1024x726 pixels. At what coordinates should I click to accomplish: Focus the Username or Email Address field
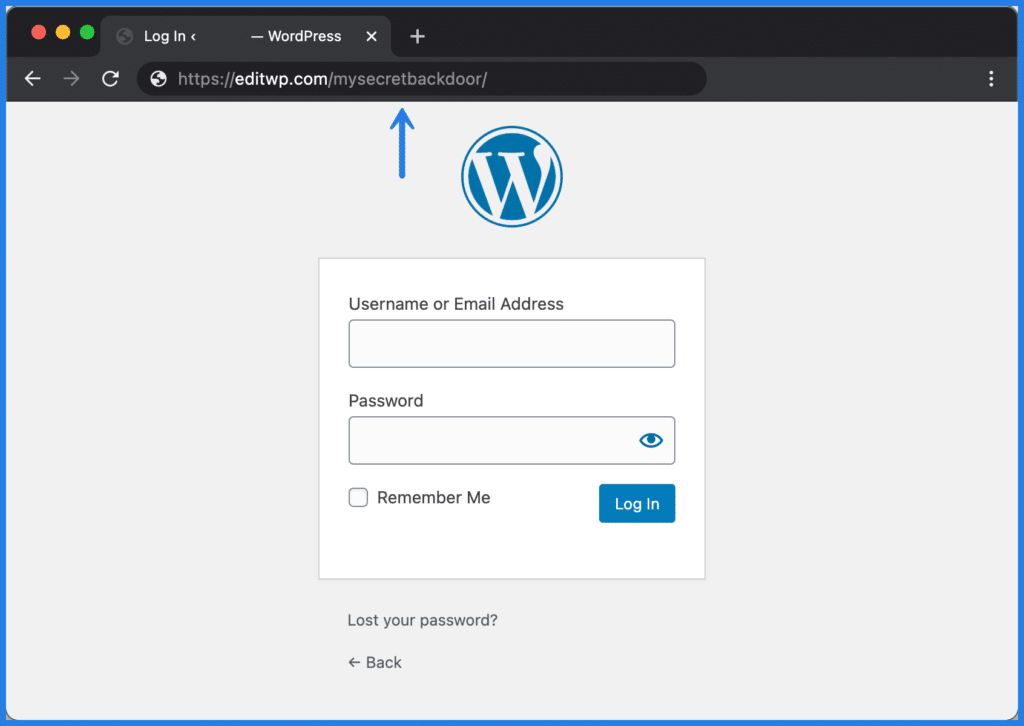(x=512, y=343)
